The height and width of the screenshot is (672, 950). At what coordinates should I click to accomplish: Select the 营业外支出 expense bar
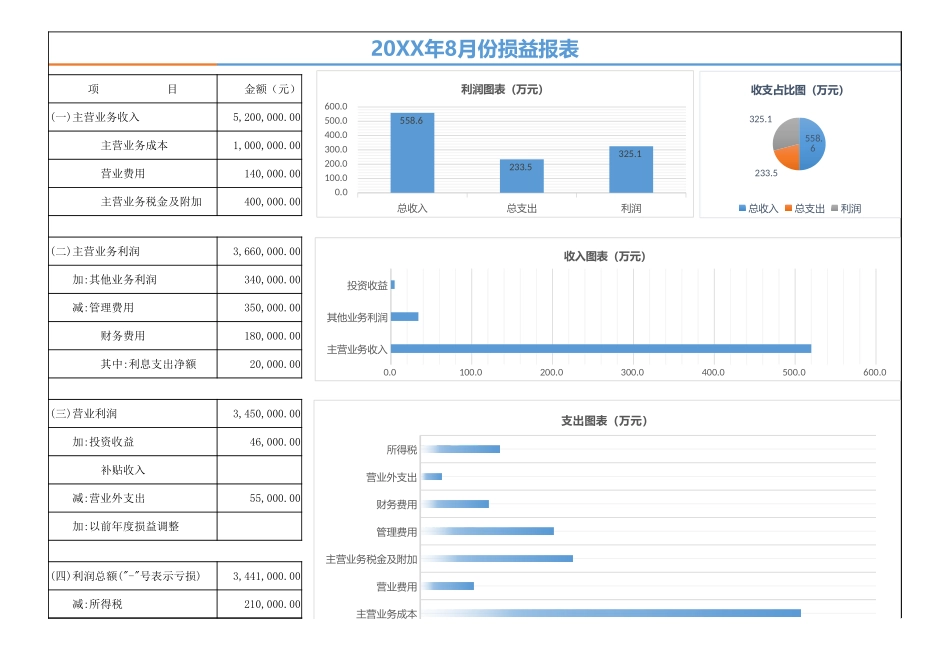[431, 476]
